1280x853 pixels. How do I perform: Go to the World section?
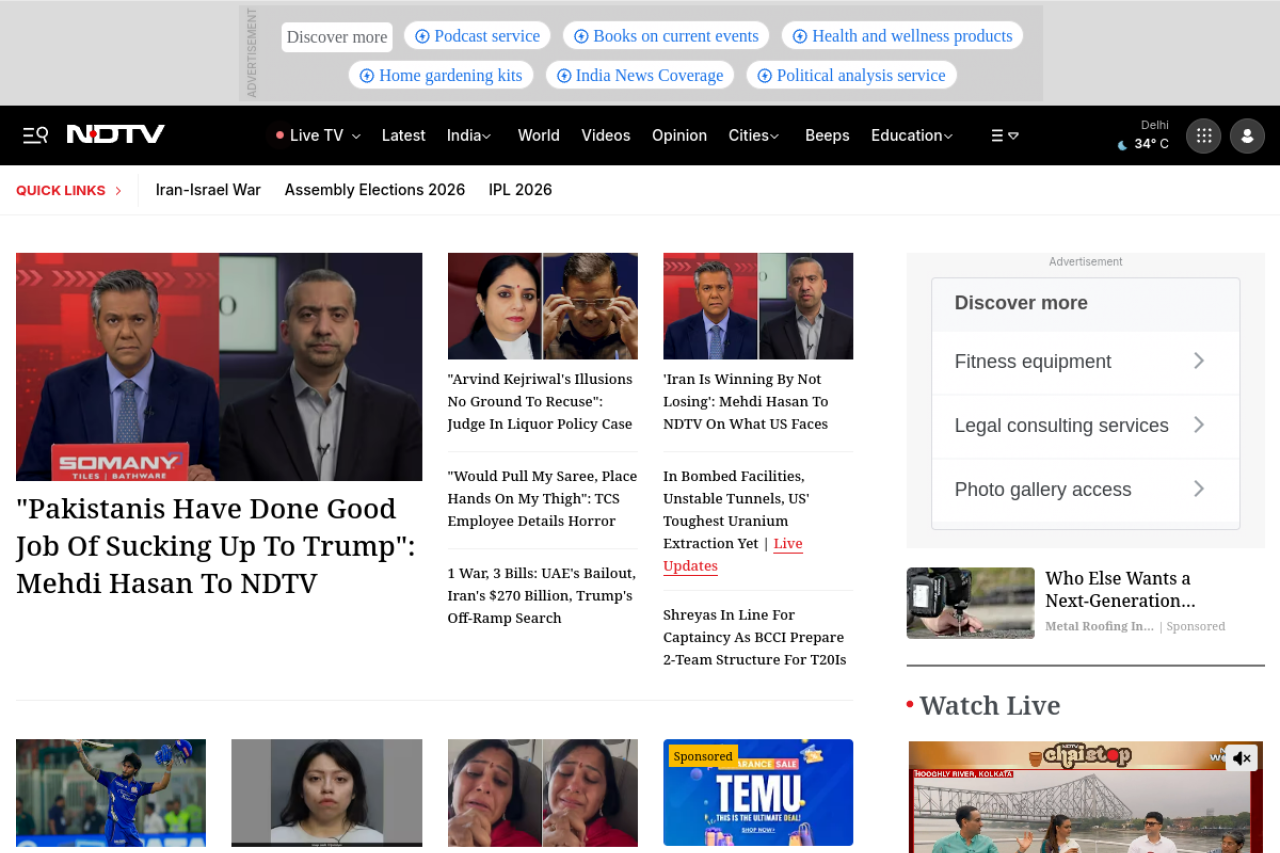pos(538,136)
